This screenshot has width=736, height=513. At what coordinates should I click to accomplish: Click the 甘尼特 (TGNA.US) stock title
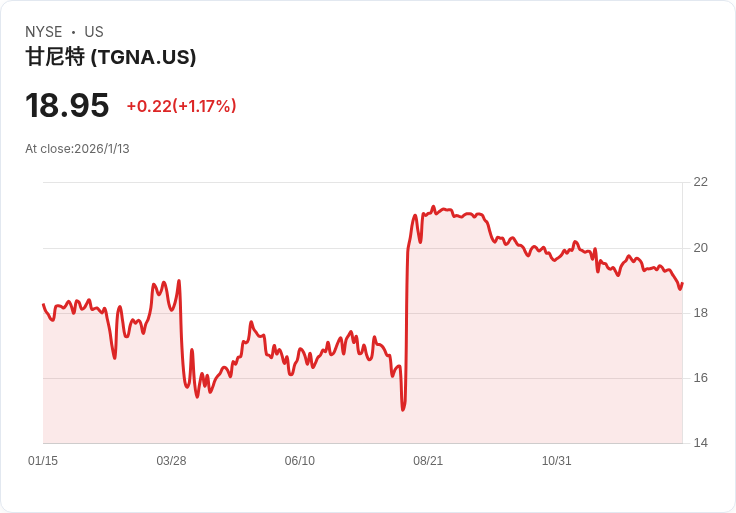(111, 57)
